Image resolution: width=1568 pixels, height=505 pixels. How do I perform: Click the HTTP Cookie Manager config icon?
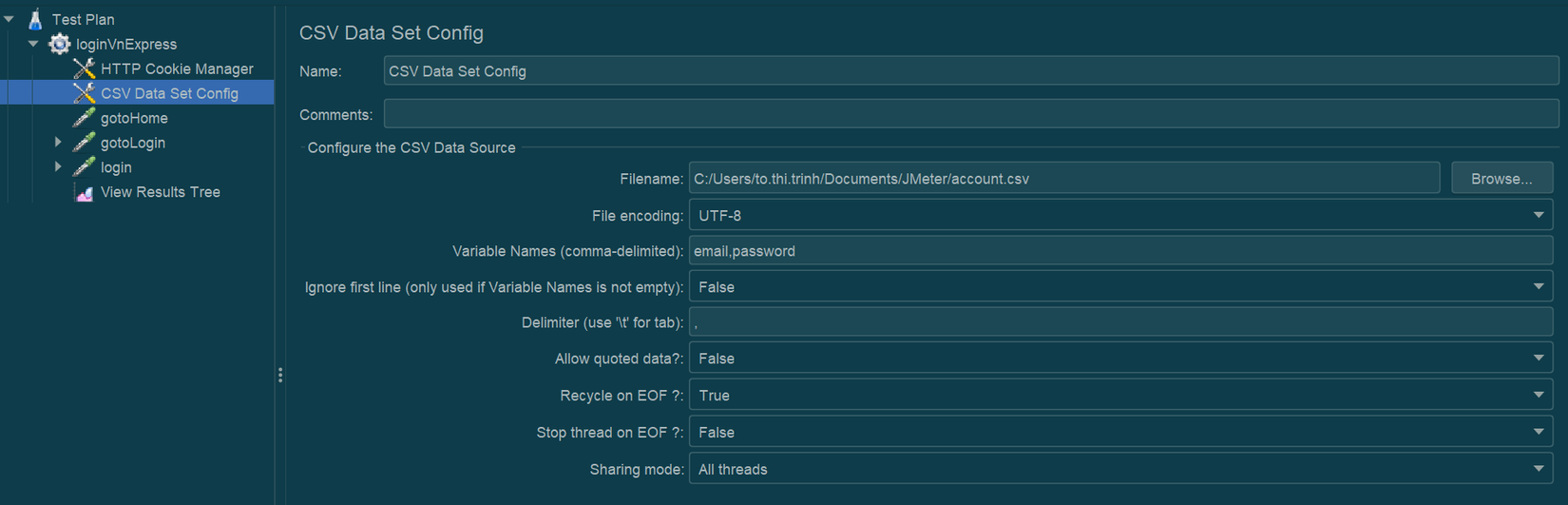[x=85, y=68]
